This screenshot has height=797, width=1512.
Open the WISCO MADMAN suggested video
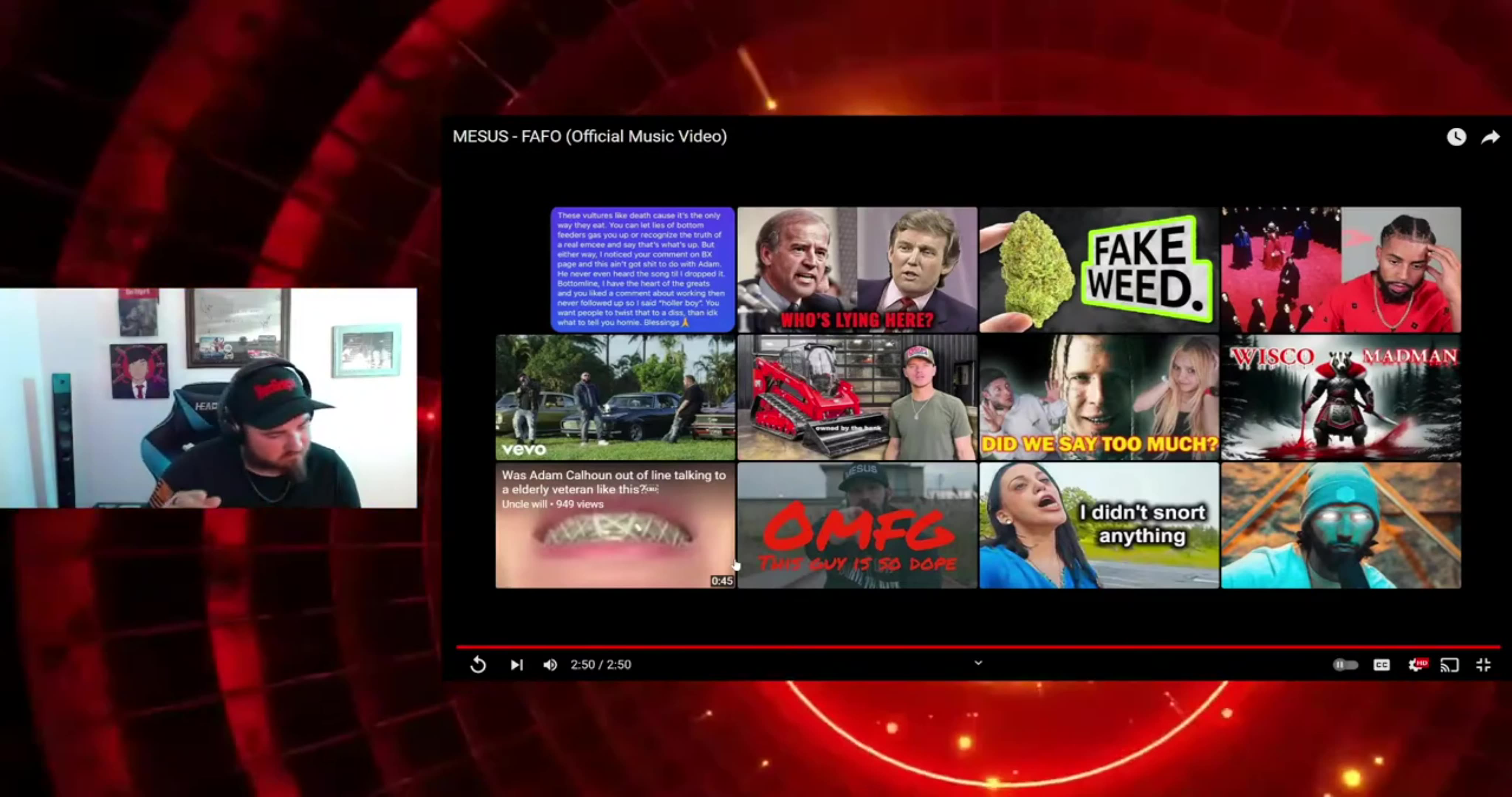click(1341, 397)
